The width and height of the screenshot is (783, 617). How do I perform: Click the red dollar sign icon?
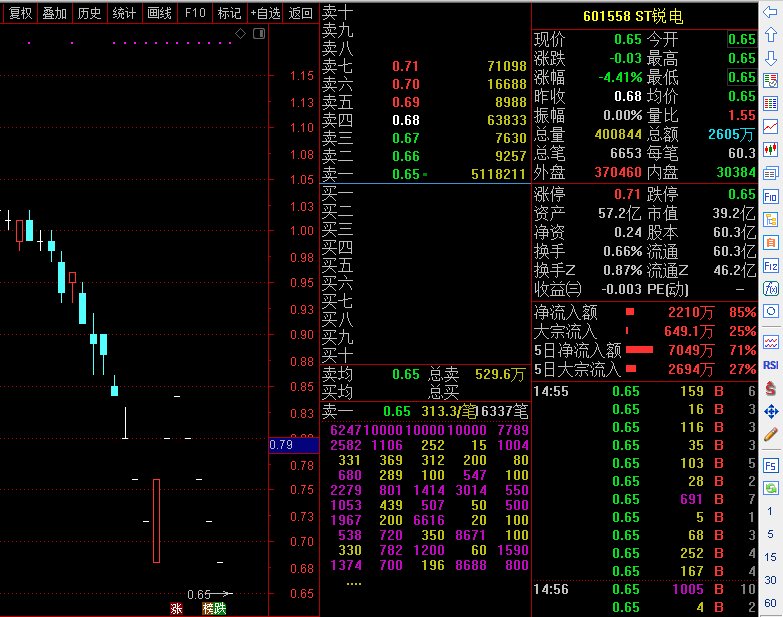pyautogui.click(x=771, y=388)
